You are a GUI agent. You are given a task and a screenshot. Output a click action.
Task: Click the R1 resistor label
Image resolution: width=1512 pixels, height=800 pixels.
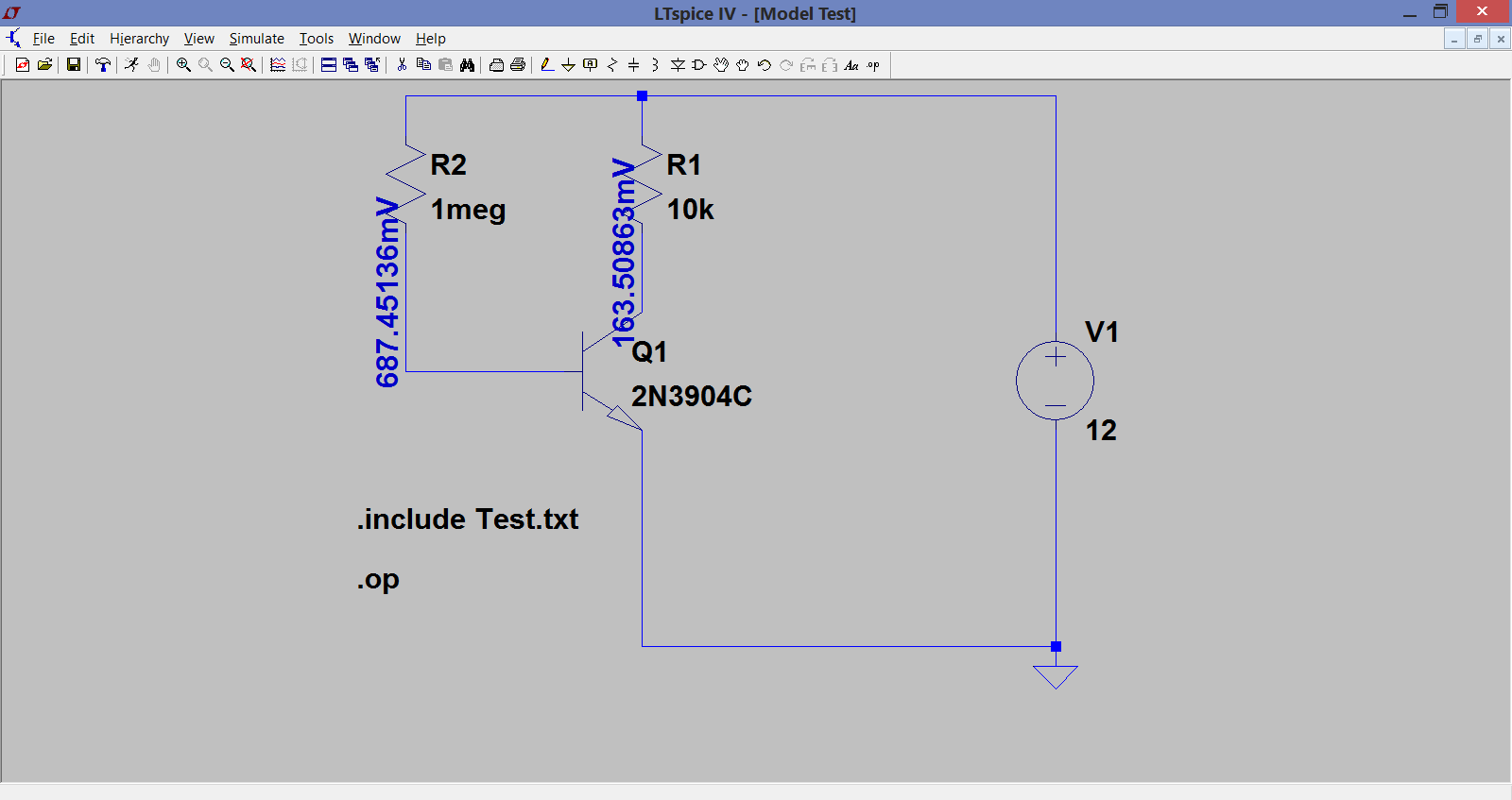pyautogui.click(x=684, y=165)
